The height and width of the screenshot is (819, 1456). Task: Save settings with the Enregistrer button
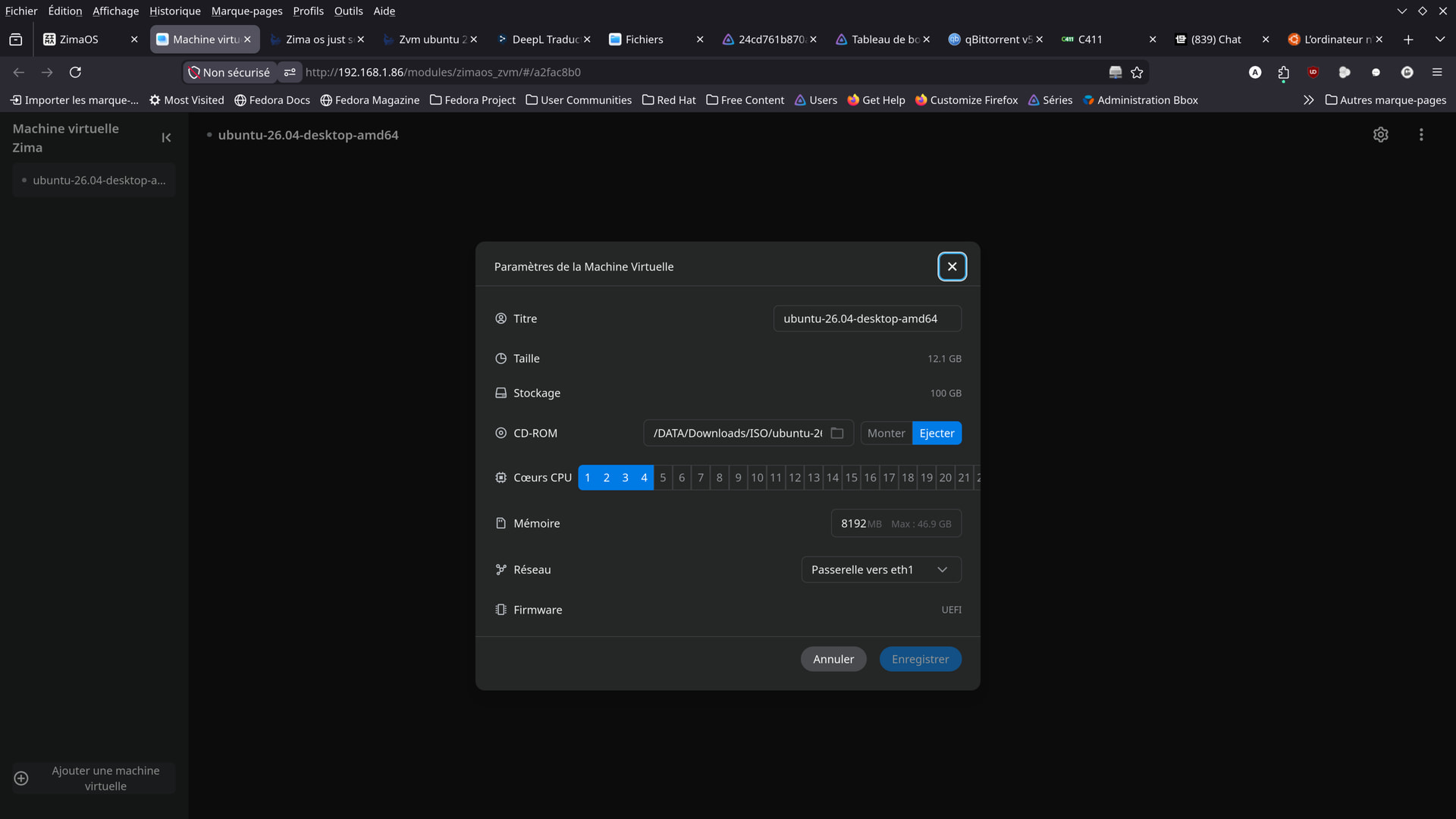click(x=920, y=659)
